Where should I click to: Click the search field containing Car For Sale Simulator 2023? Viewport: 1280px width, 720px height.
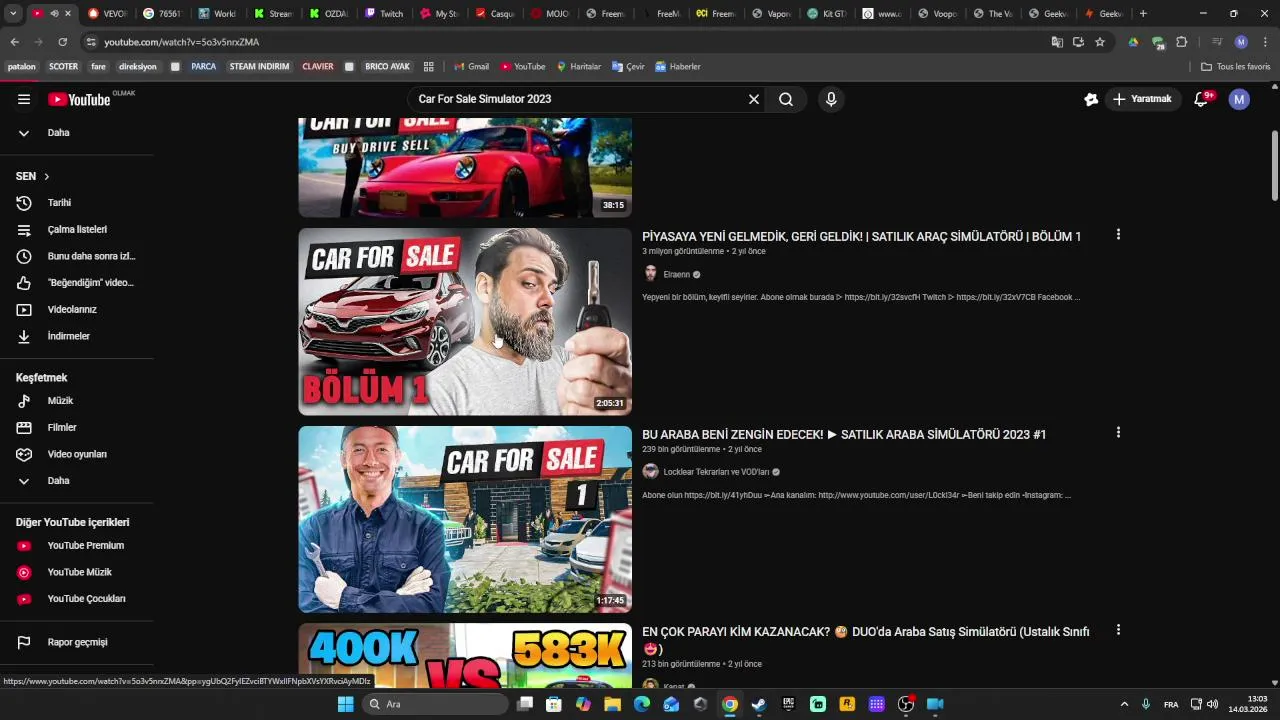tap(580, 99)
